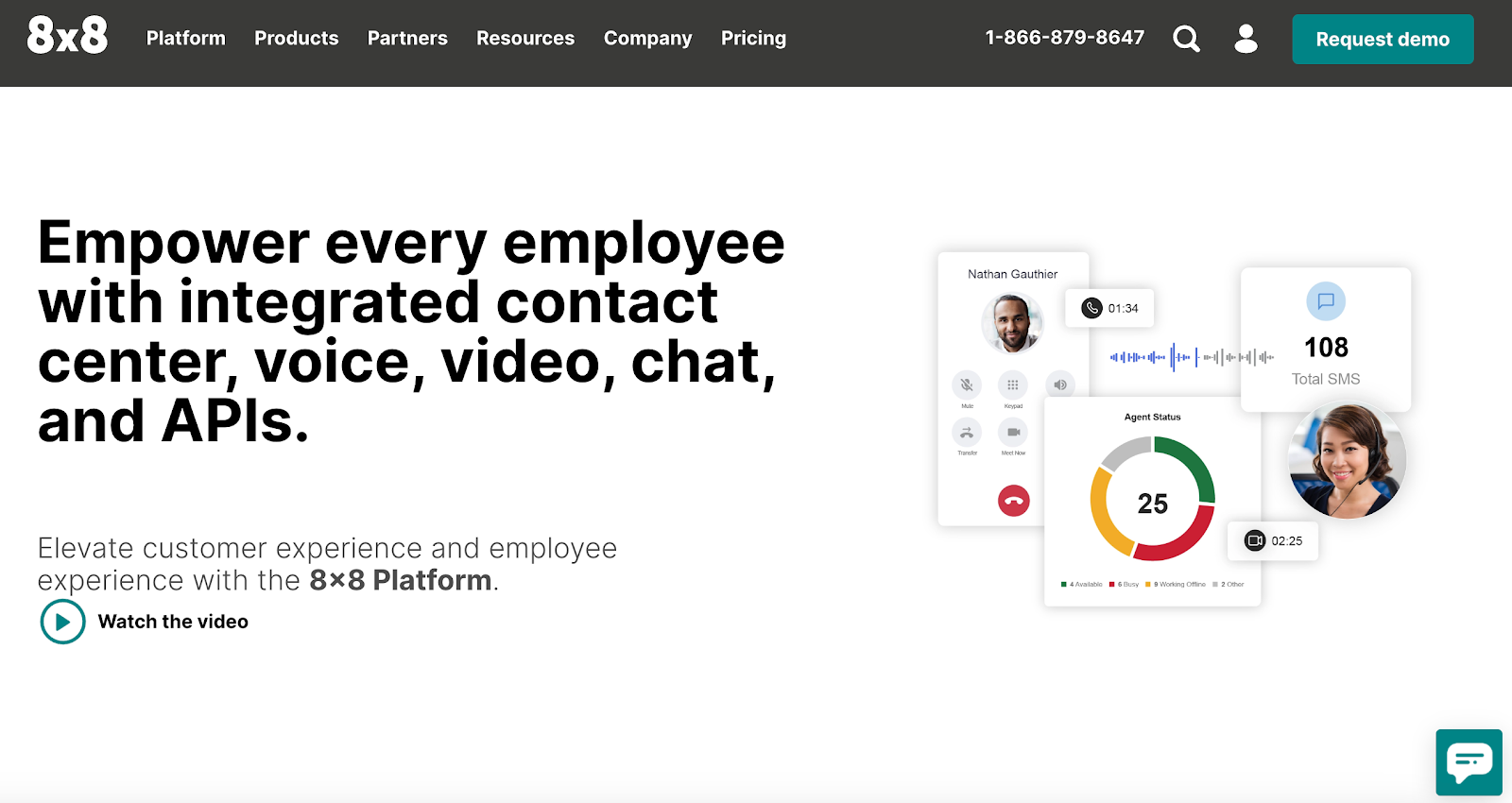Open site search magnifier icon
Screen dimensions: 1512x803
(x=1187, y=39)
